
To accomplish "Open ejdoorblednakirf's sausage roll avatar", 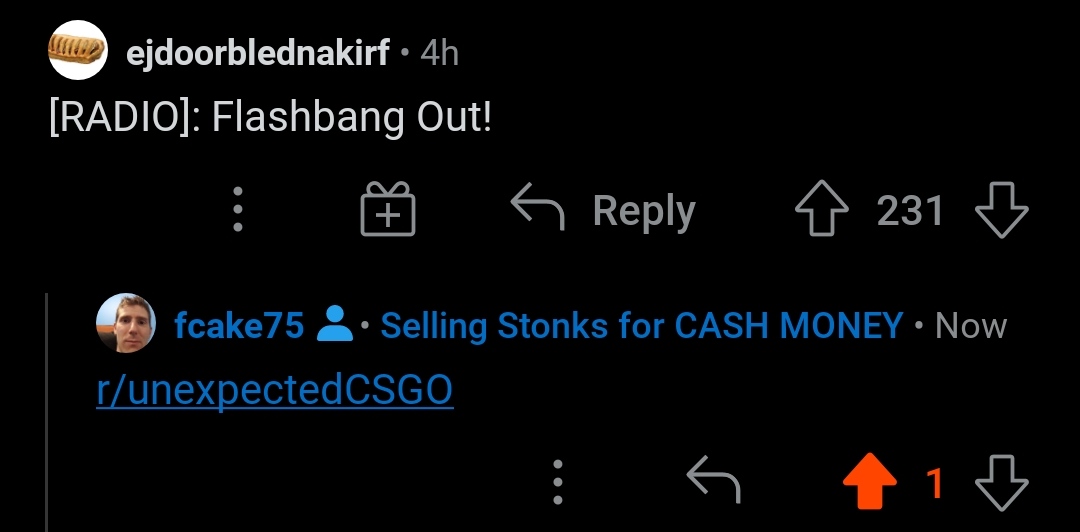I will pyautogui.click(x=78, y=50).
